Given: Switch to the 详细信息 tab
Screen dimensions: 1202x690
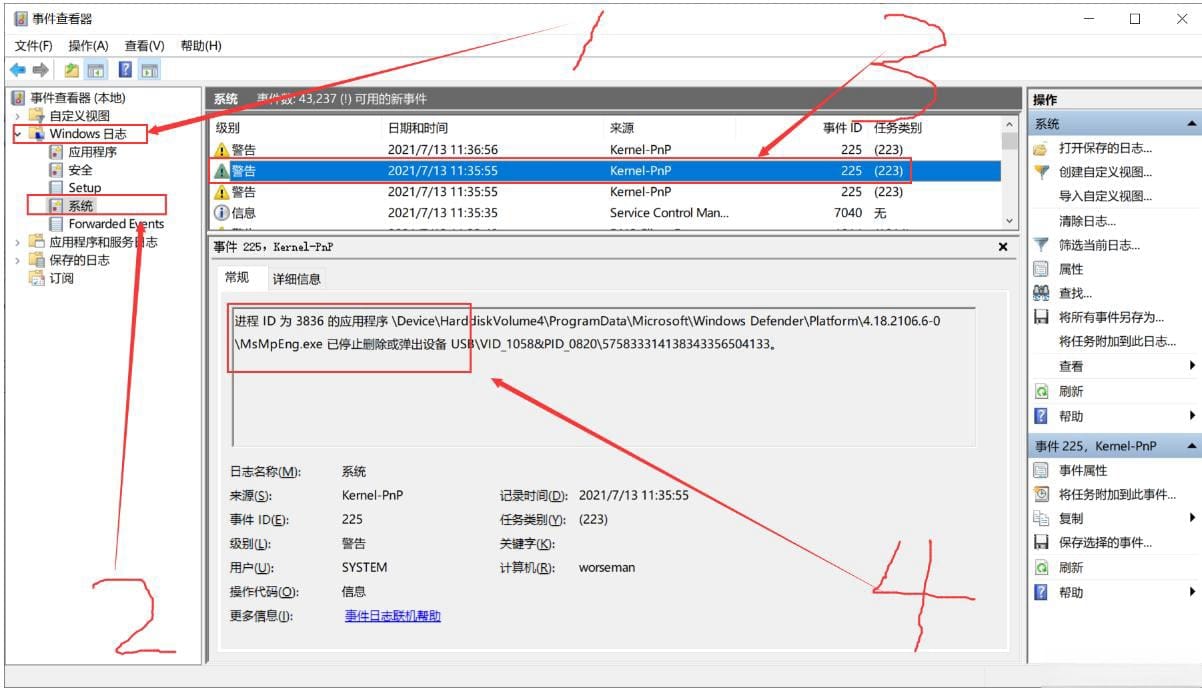Looking at the screenshot, I should (x=299, y=277).
